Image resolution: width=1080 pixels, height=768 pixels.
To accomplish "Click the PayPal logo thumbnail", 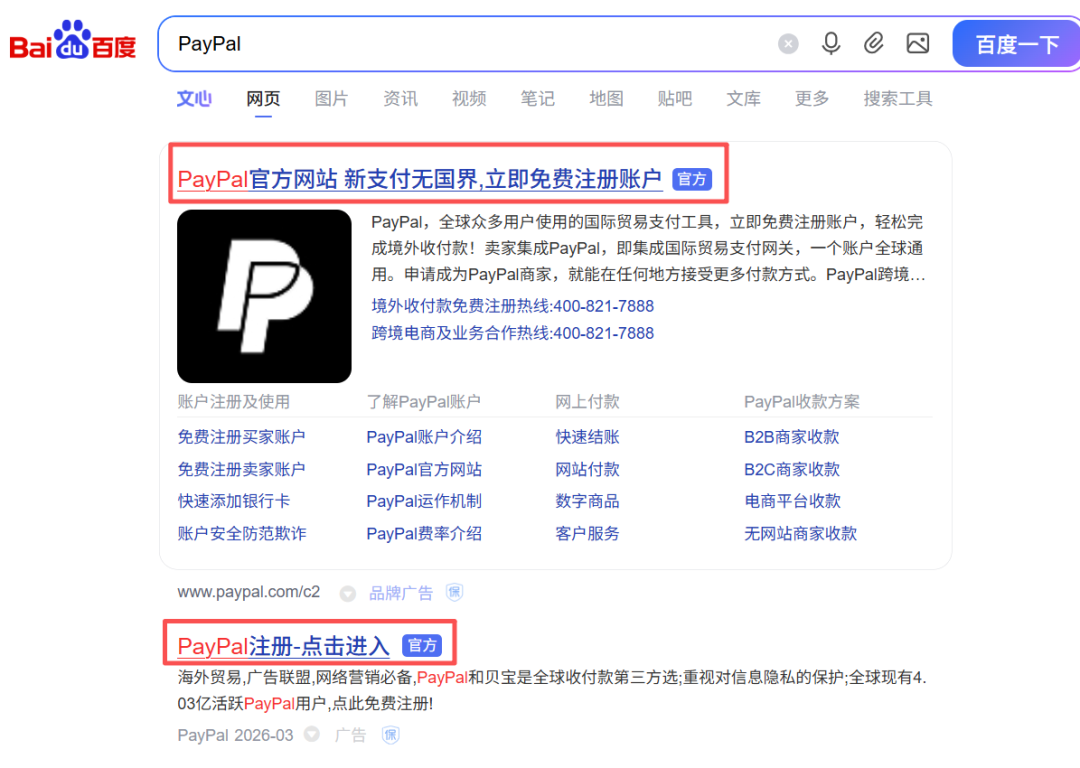I will (264, 296).
